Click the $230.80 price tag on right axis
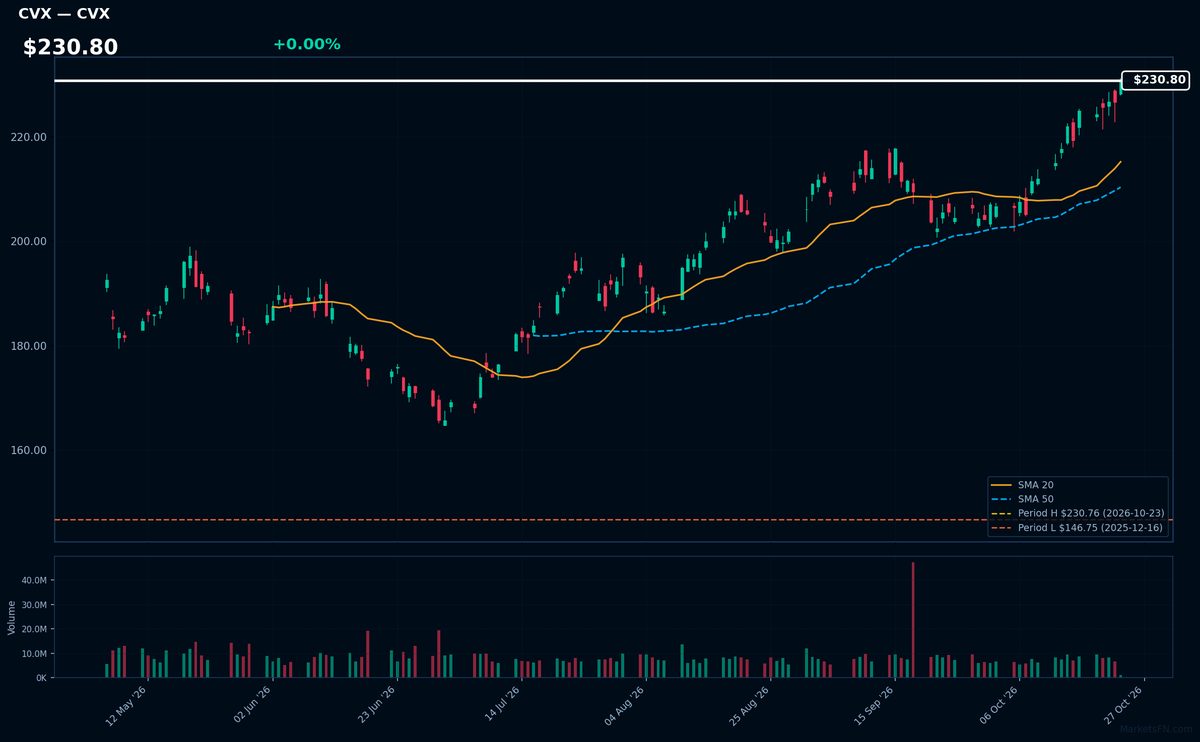The height and width of the screenshot is (742, 1200). [x=1156, y=80]
